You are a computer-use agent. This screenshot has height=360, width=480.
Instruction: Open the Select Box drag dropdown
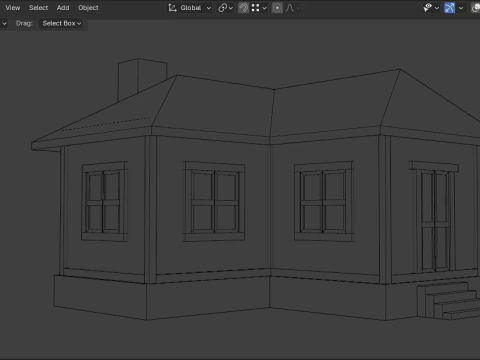coord(61,23)
